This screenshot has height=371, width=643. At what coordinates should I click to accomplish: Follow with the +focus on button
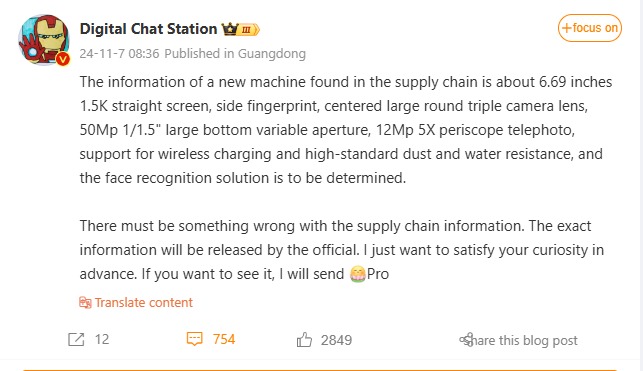pyautogui.click(x=589, y=28)
